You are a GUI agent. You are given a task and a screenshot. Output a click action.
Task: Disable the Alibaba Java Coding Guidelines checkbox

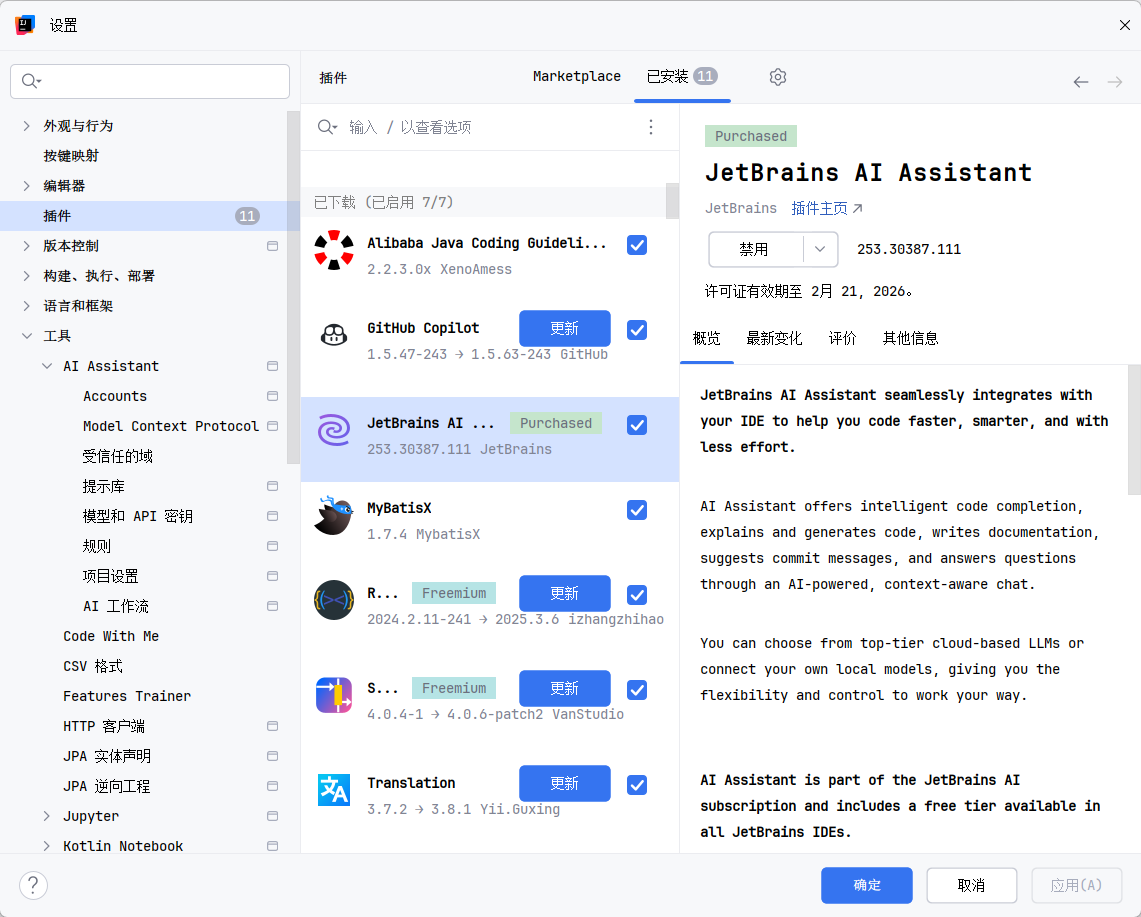click(x=637, y=245)
